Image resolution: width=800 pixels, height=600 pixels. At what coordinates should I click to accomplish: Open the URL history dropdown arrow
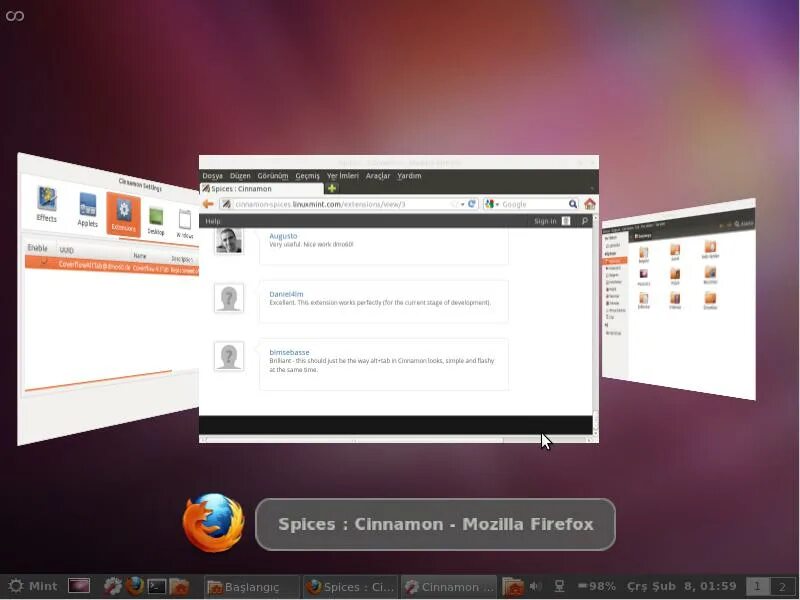(462, 204)
